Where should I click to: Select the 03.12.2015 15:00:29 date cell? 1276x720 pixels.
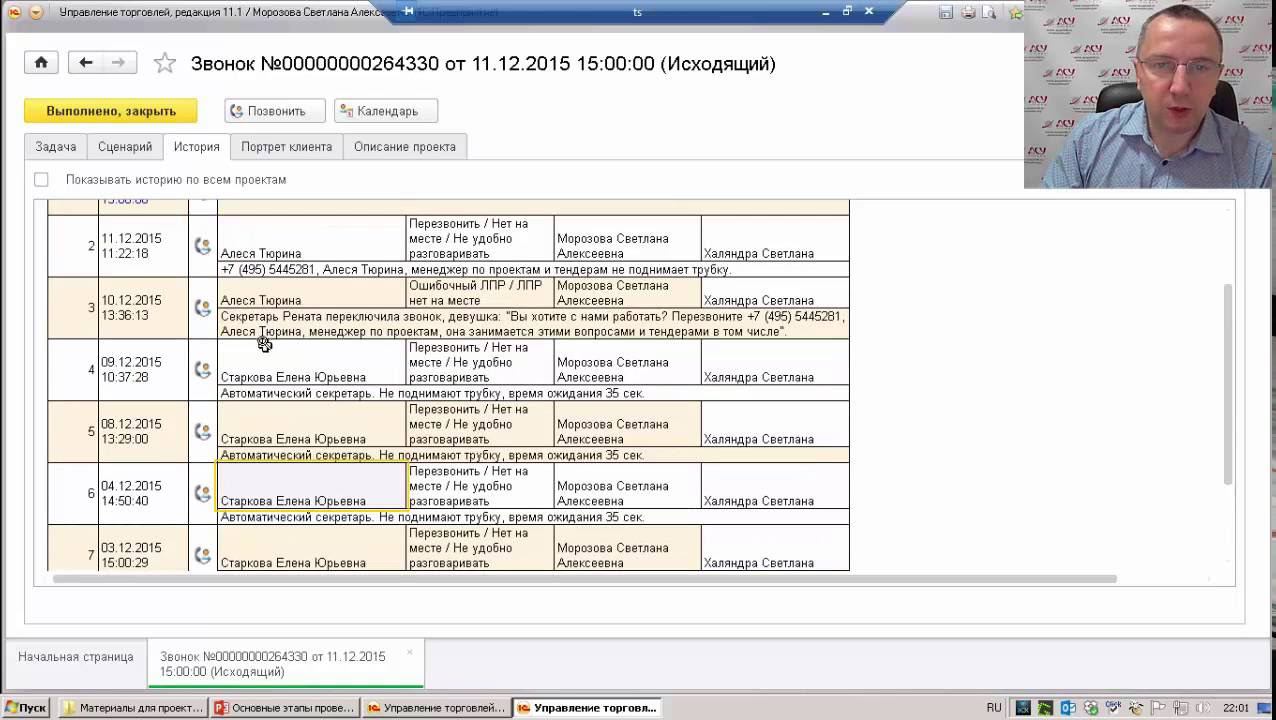coord(143,549)
